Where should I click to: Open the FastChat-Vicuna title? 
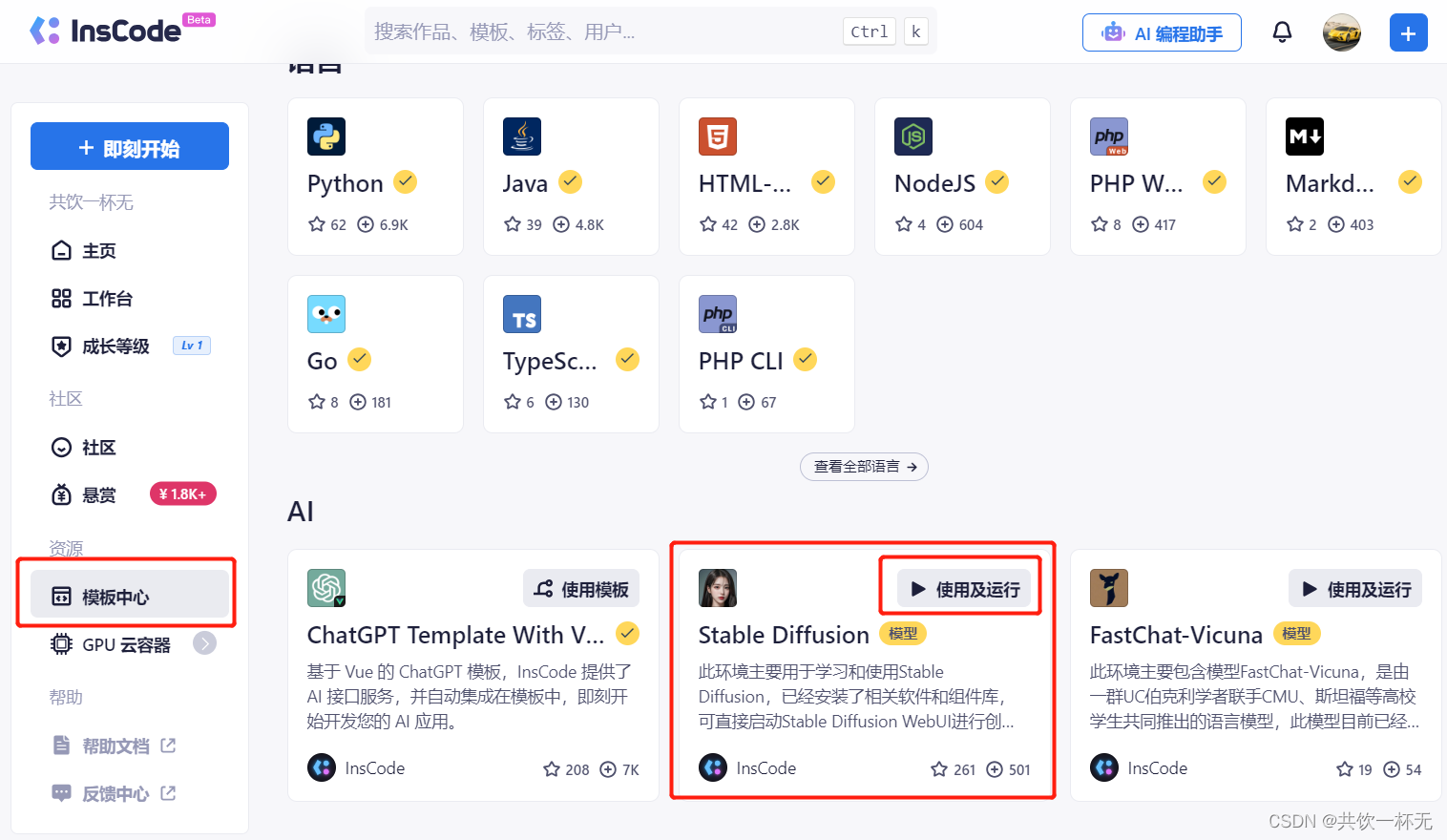click(1176, 636)
